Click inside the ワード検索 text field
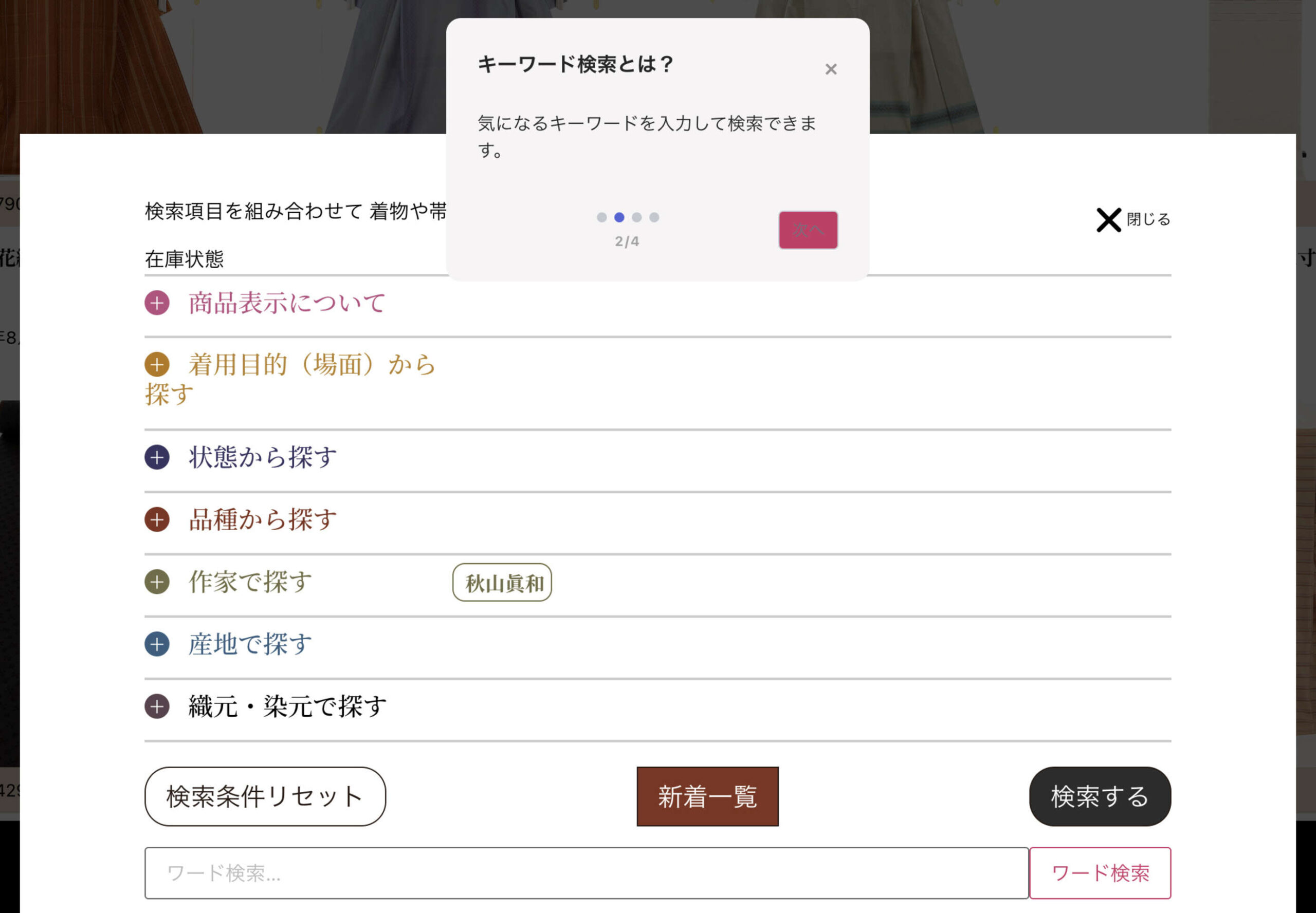Screen dimensions: 1316x913 tap(584, 872)
